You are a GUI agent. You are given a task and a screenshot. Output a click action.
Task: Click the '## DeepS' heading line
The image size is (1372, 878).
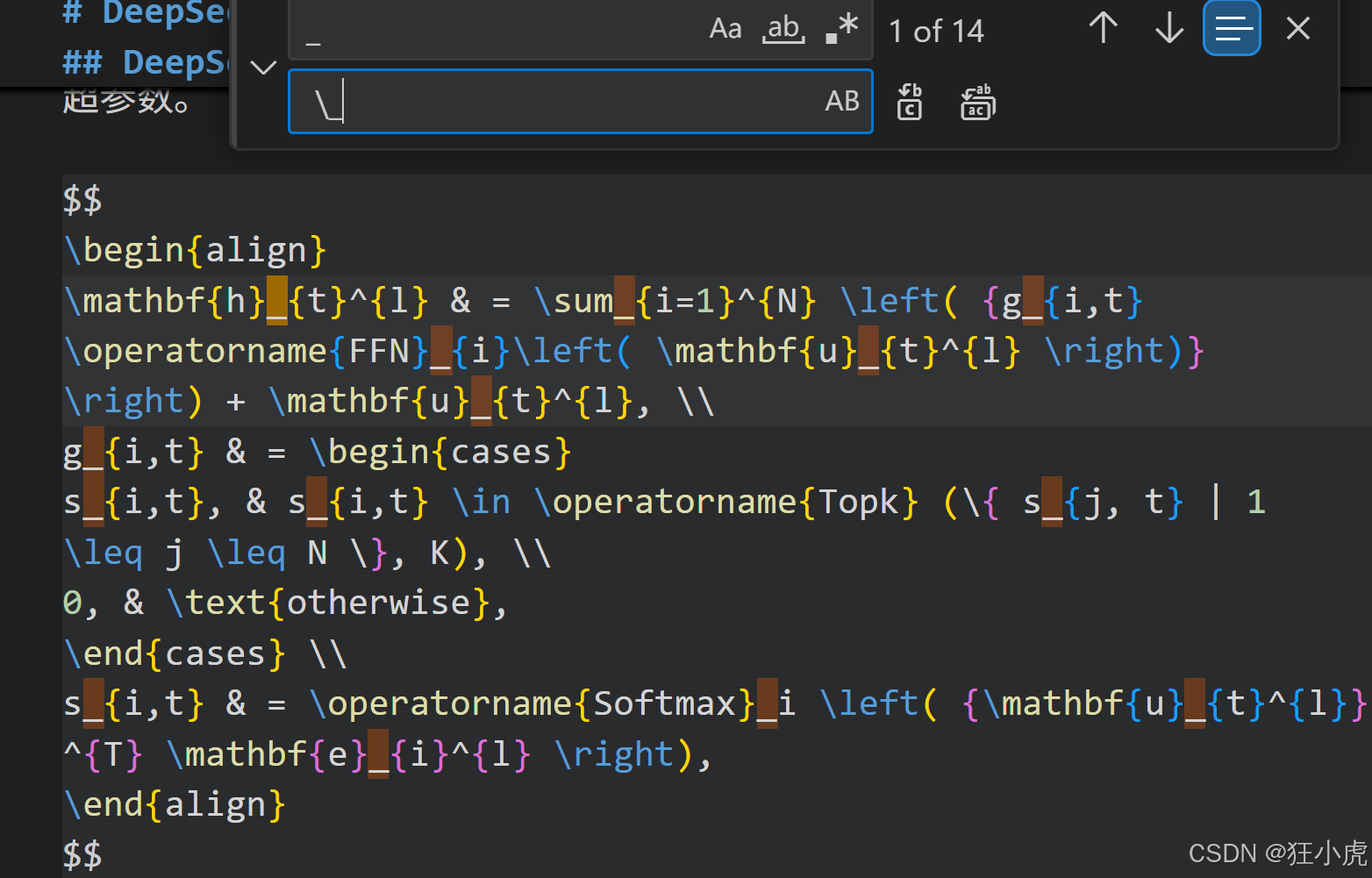(146, 62)
